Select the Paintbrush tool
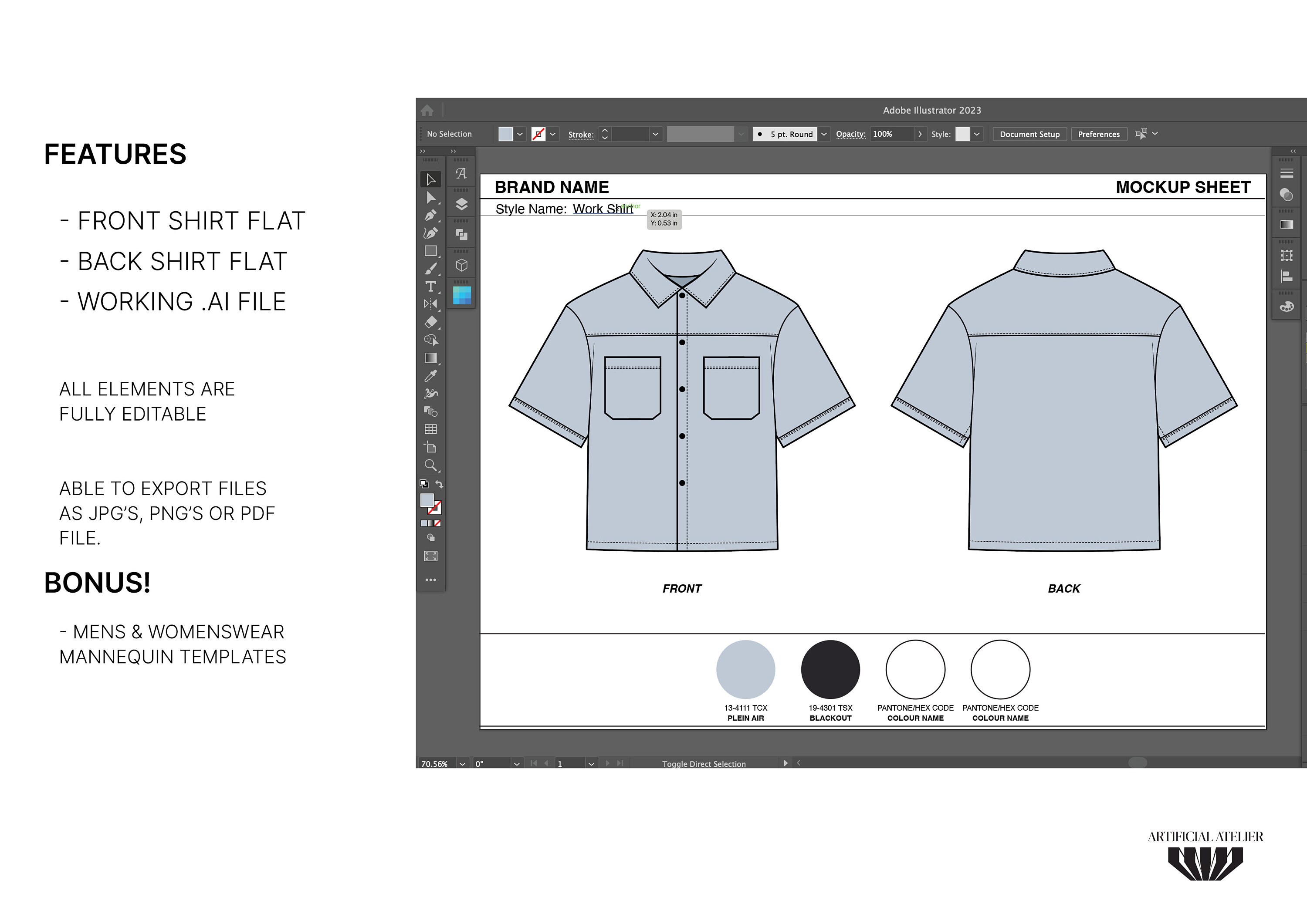This screenshot has width=1307, height=924. point(431,268)
